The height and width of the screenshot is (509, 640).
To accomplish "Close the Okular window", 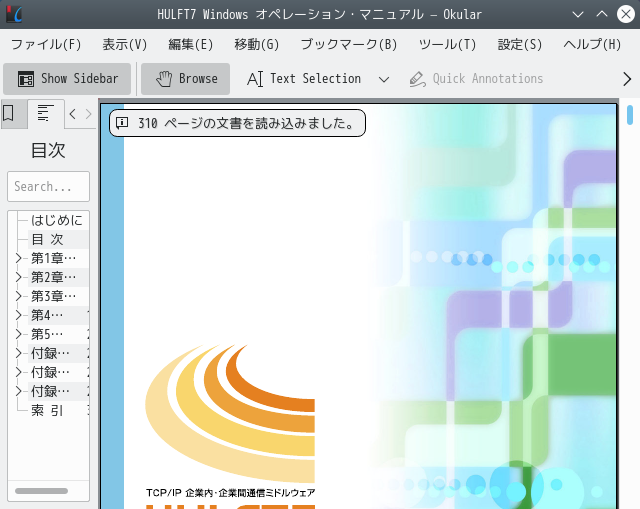I will coord(626,14).
